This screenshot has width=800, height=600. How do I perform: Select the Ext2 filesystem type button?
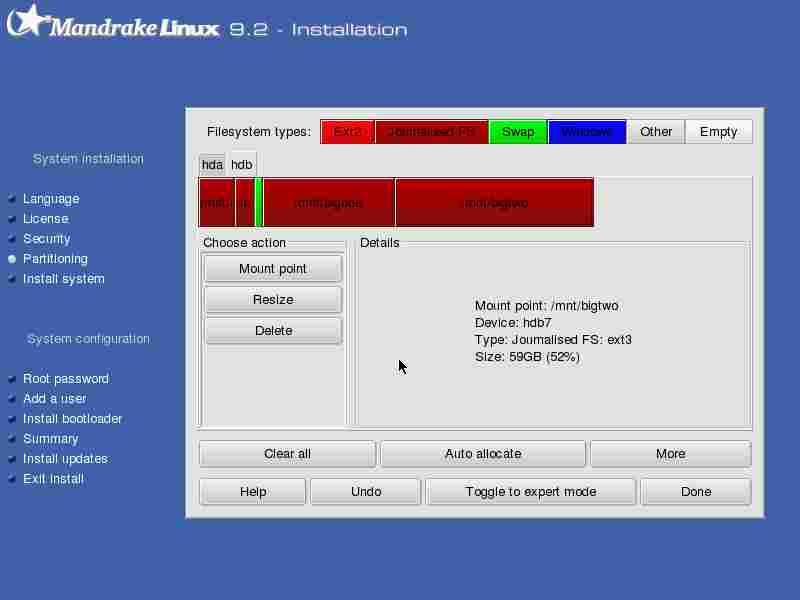coord(347,132)
